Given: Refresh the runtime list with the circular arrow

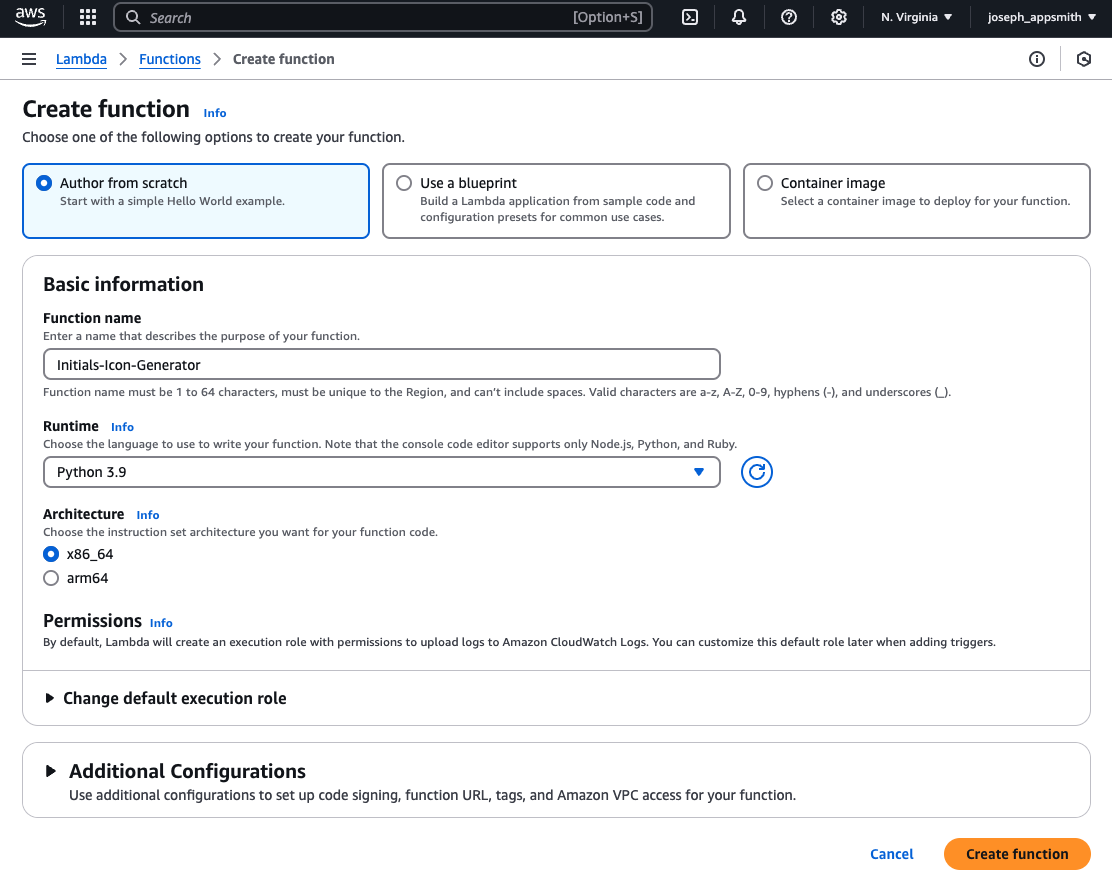Looking at the screenshot, I should [x=757, y=472].
